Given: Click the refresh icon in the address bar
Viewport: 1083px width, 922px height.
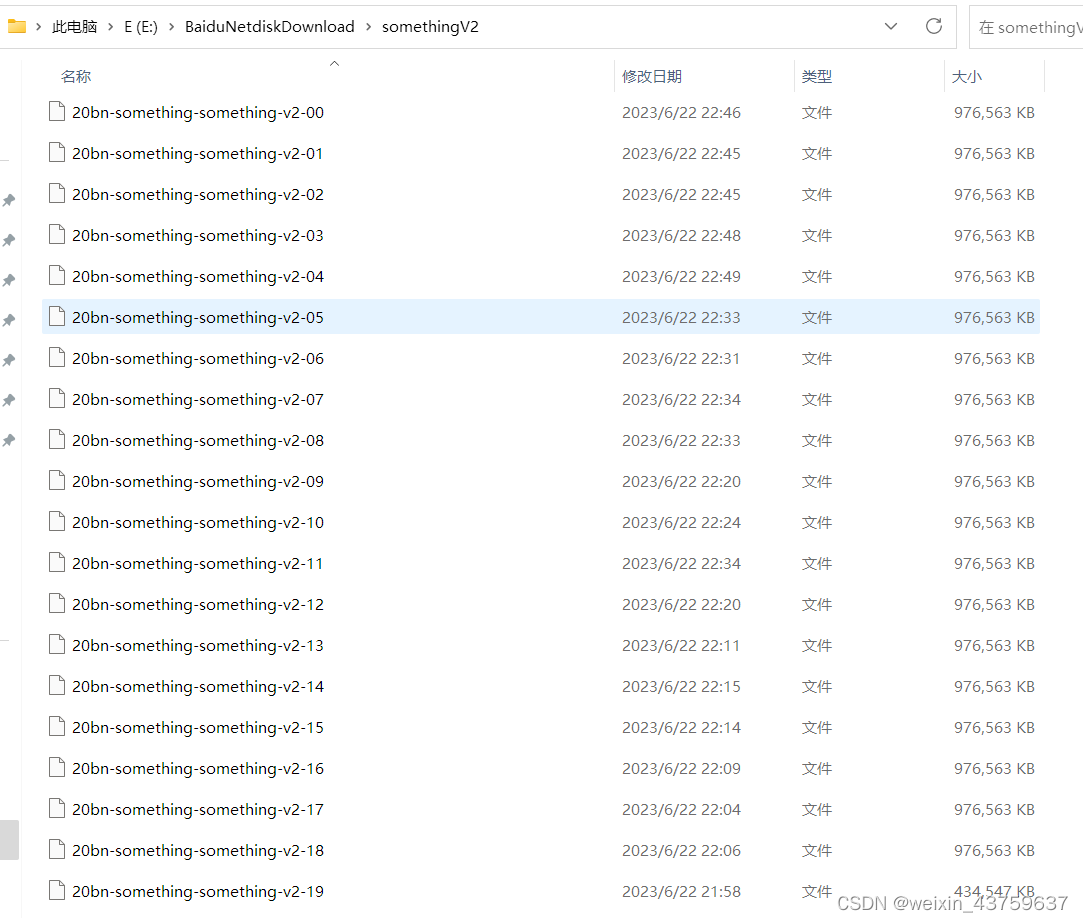Looking at the screenshot, I should (933, 26).
